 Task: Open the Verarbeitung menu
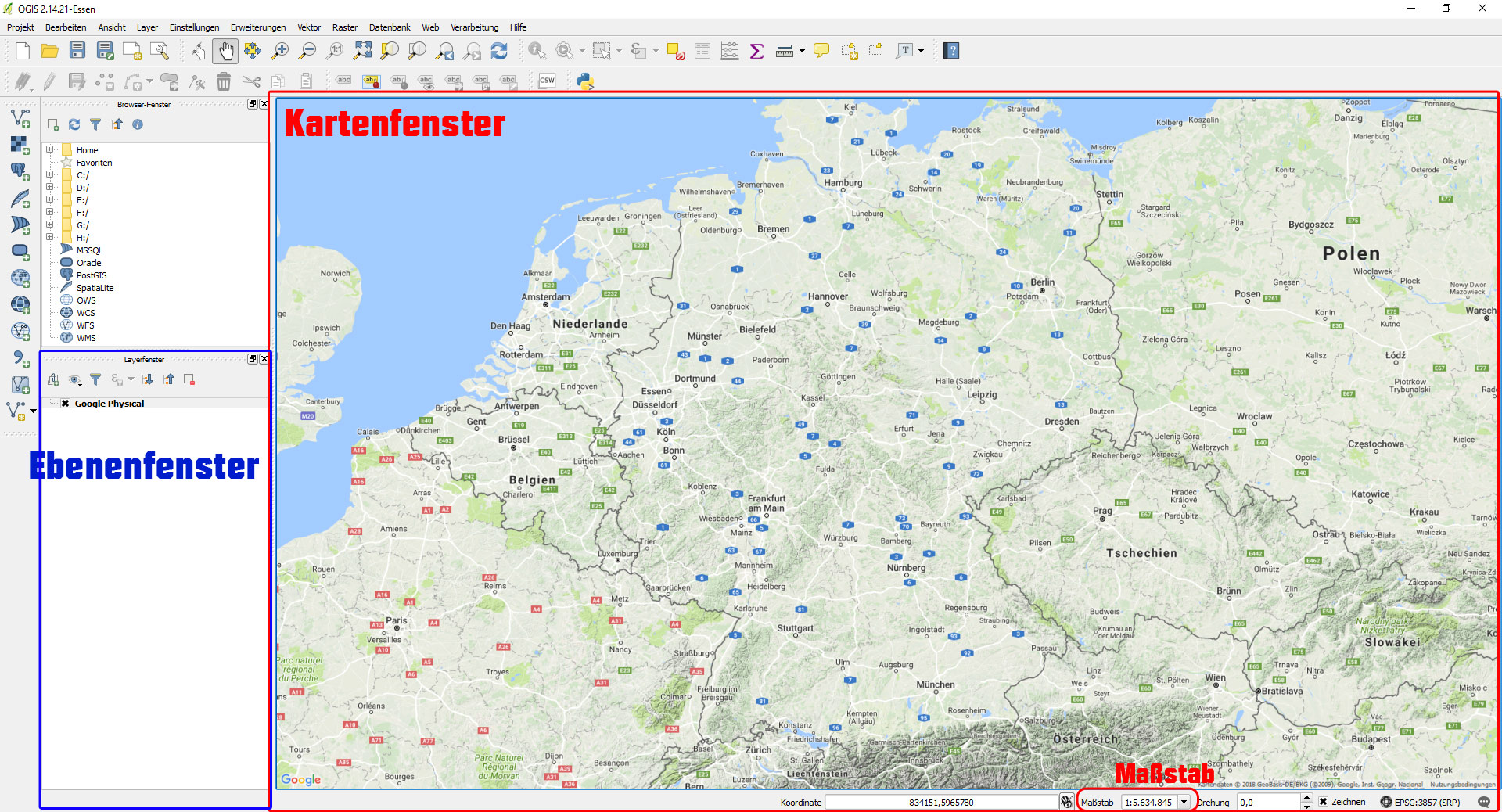pos(474,27)
